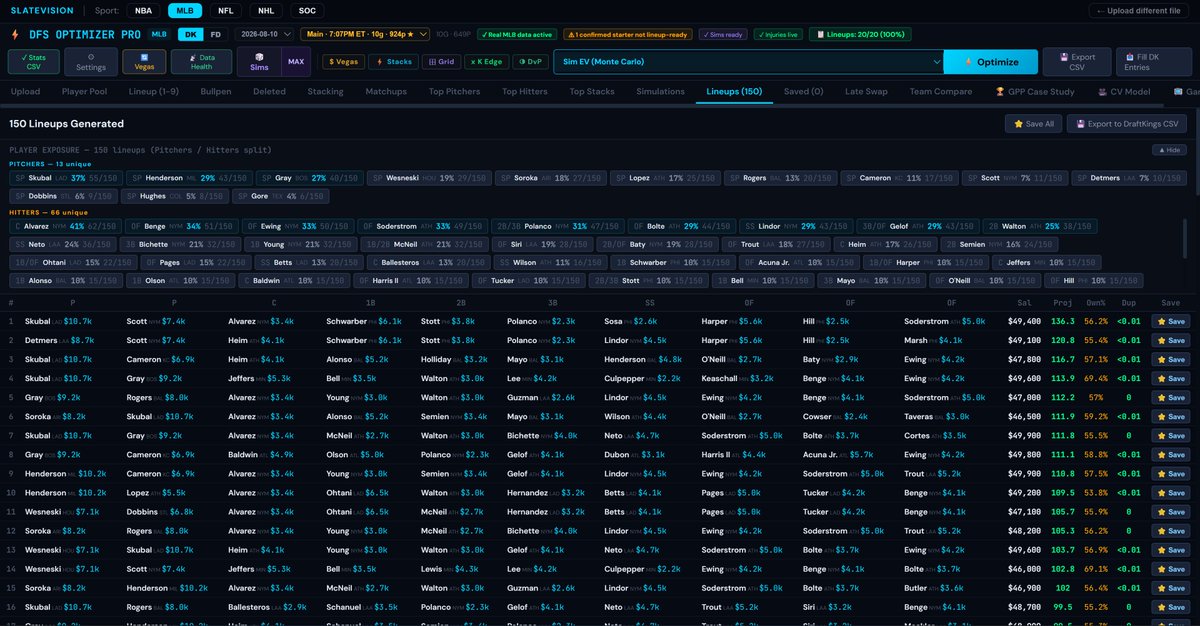Save lineup 3 with the star button
The width and height of the screenshot is (1200, 626).
1171,359
